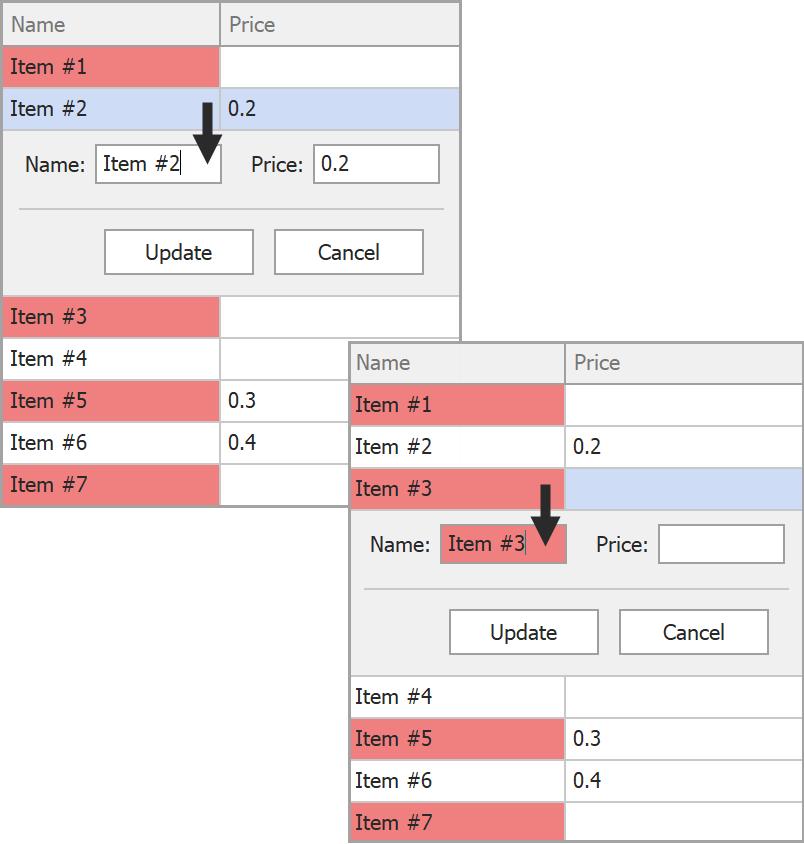Click the Price field showing 0.2

pyautogui.click(x=376, y=163)
